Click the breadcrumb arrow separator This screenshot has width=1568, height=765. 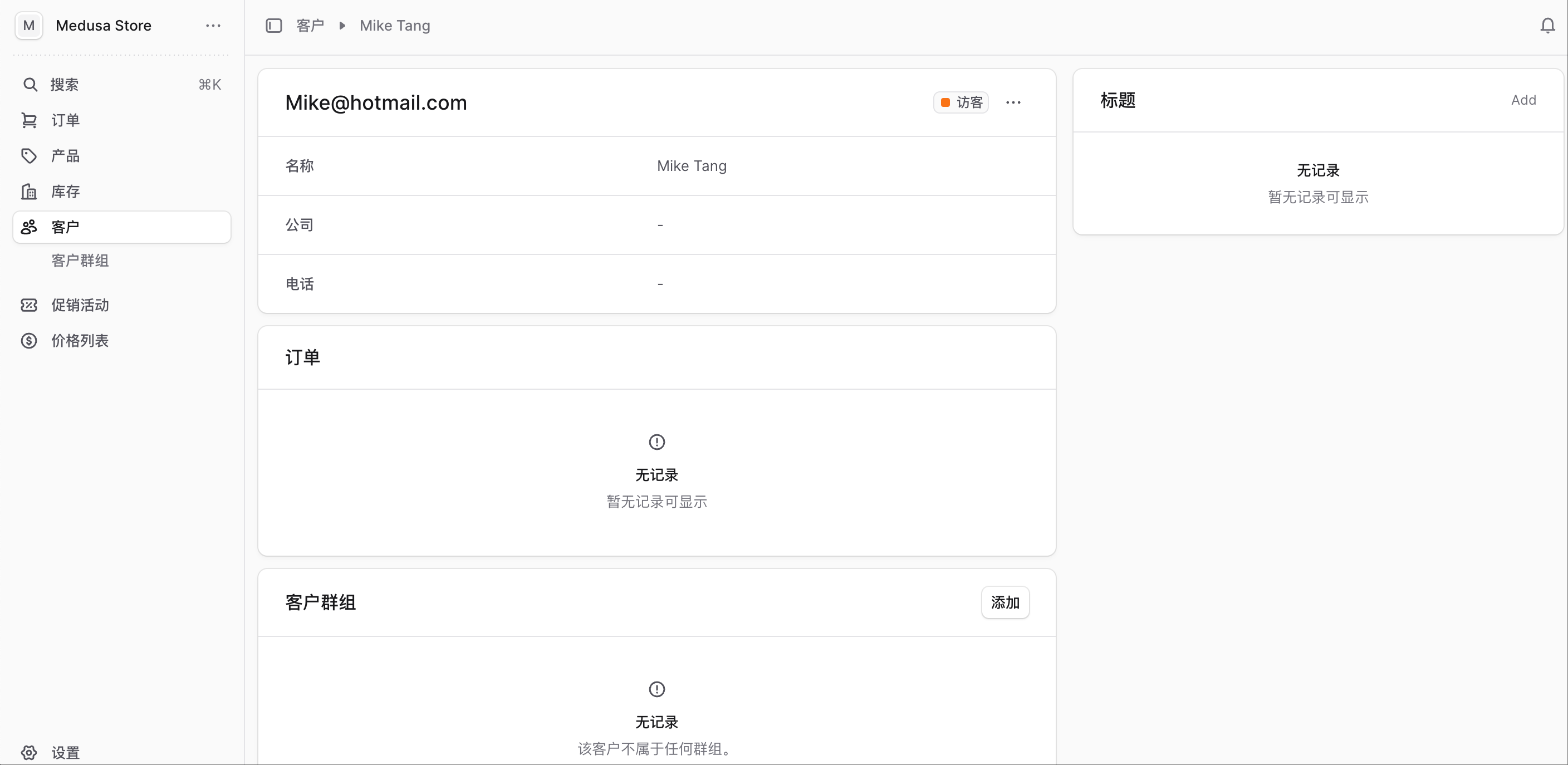click(x=342, y=26)
